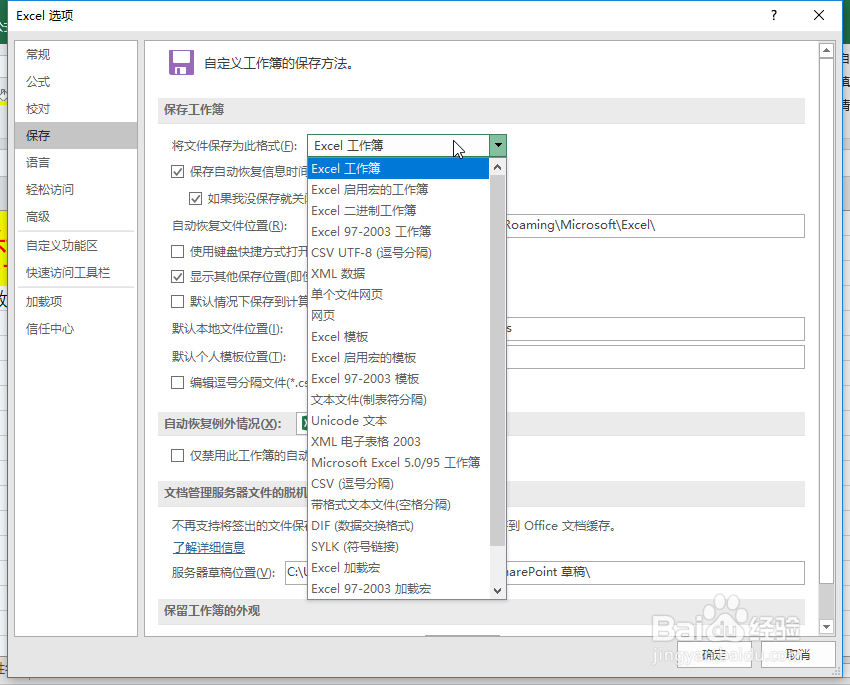Click the dialog scrollbar up arrow

[x=826, y=51]
